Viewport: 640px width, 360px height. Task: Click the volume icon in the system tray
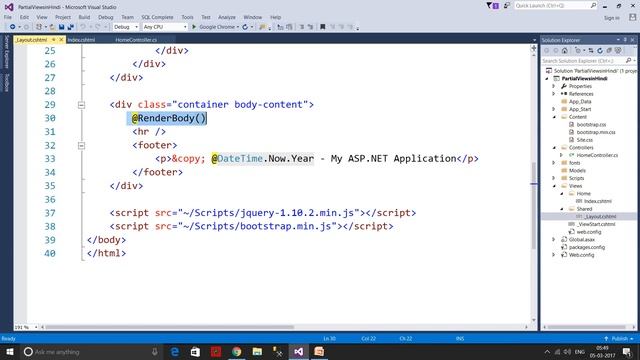point(567,352)
